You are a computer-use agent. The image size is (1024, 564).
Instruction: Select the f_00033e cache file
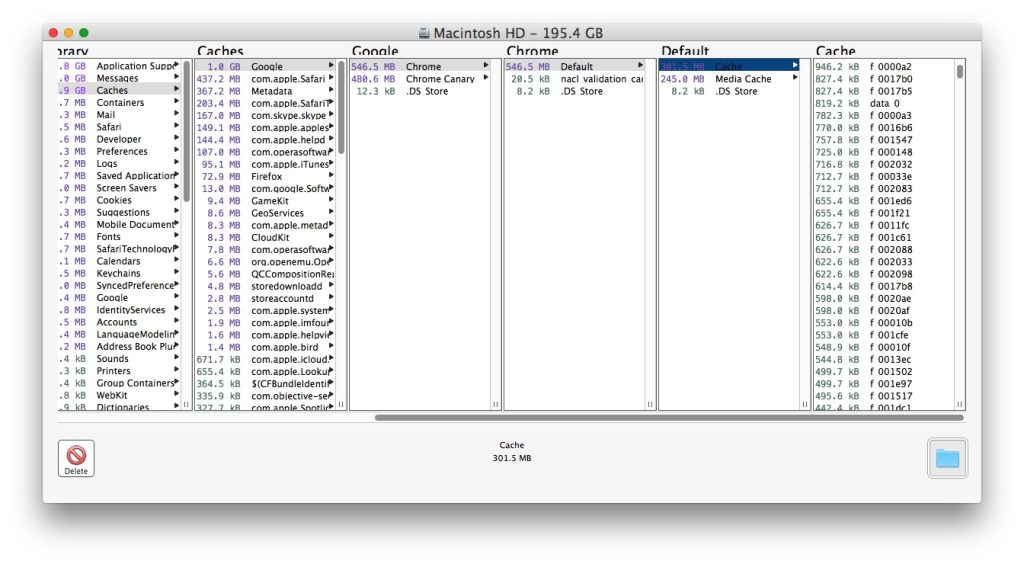[884, 176]
